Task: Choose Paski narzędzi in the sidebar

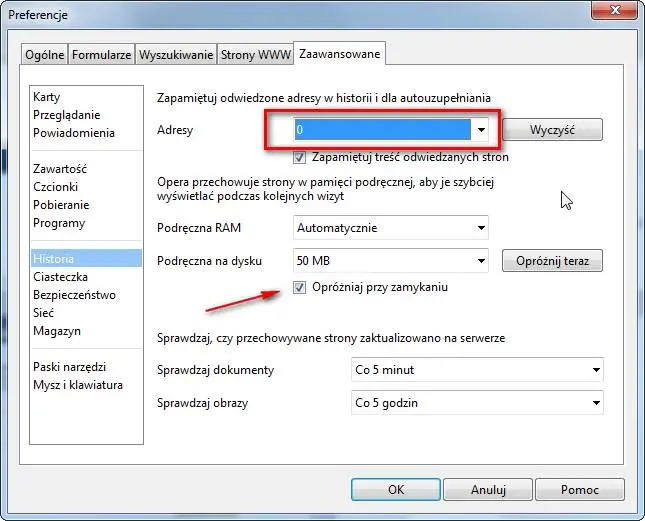Action: tap(69, 367)
